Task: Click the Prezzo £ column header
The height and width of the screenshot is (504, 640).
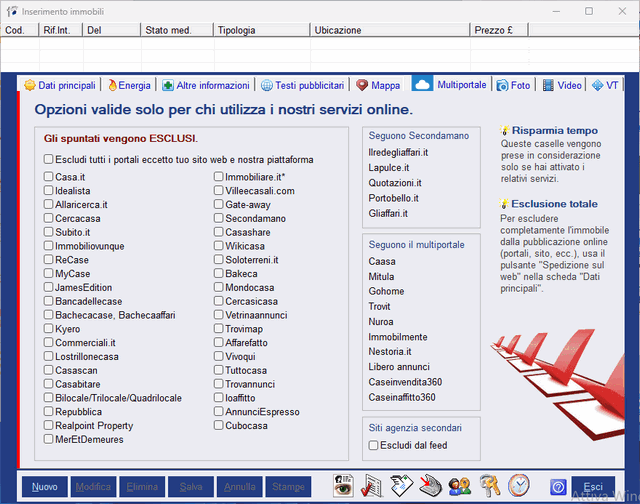Action: click(x=499, y=30)
